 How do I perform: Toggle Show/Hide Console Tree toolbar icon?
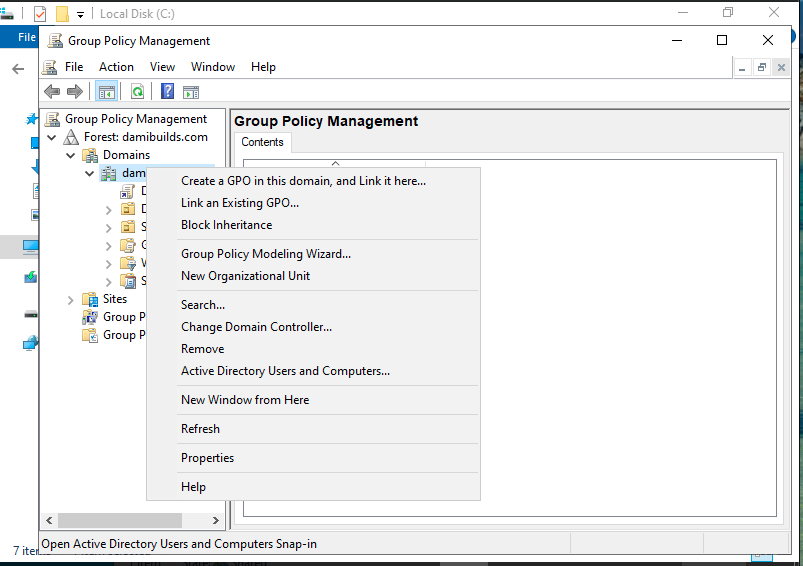[x=107, y=92]
